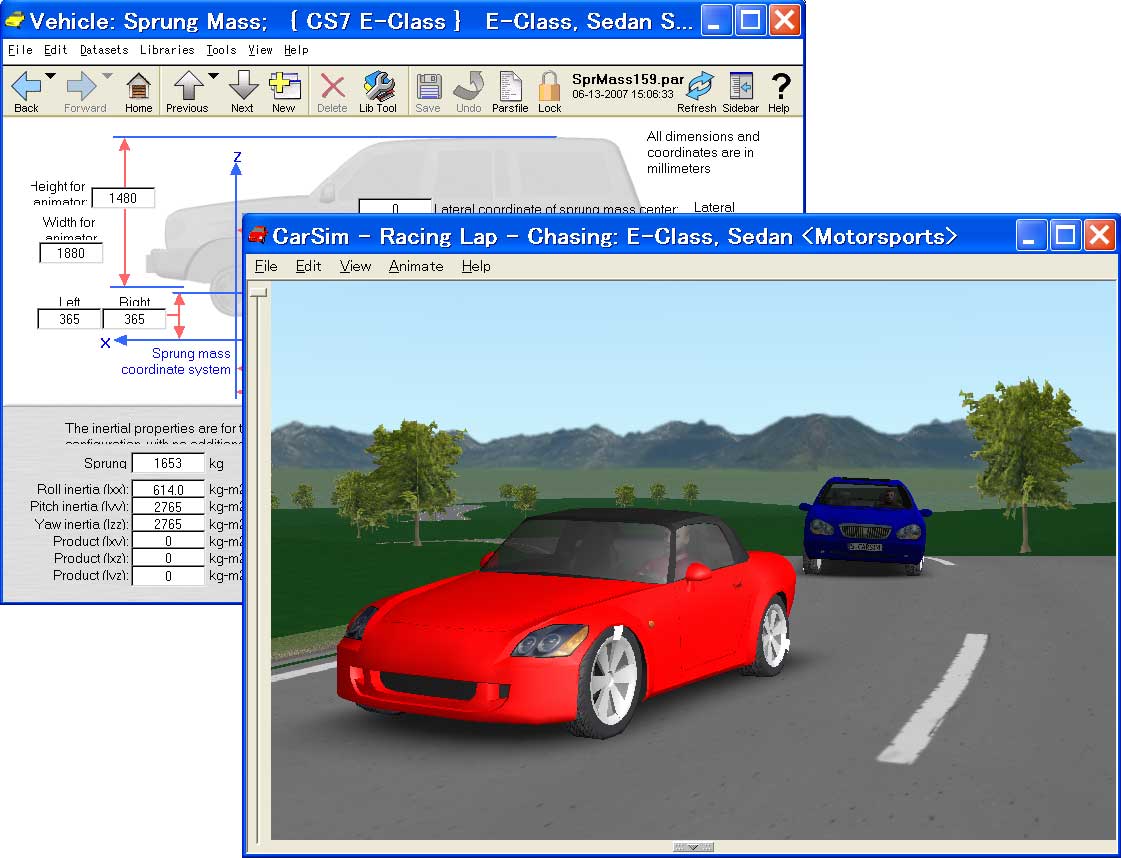Open File menu in CarSim animator
1121x858 pixels.
coord(266,267)
